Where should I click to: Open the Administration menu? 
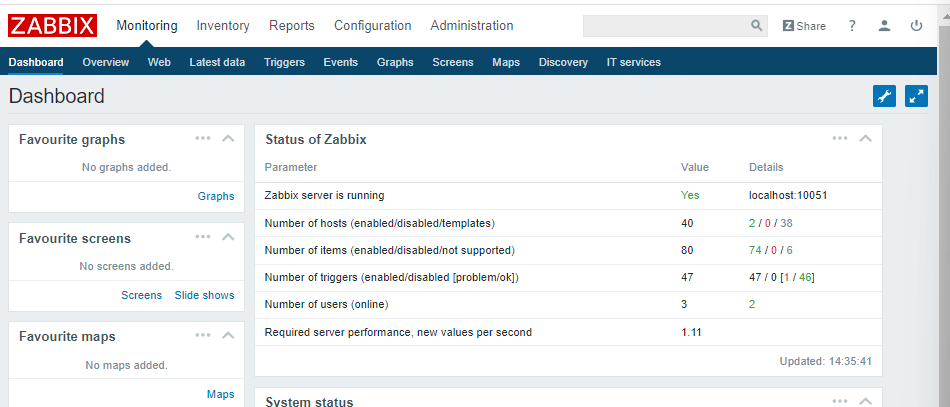pos(472,25)
